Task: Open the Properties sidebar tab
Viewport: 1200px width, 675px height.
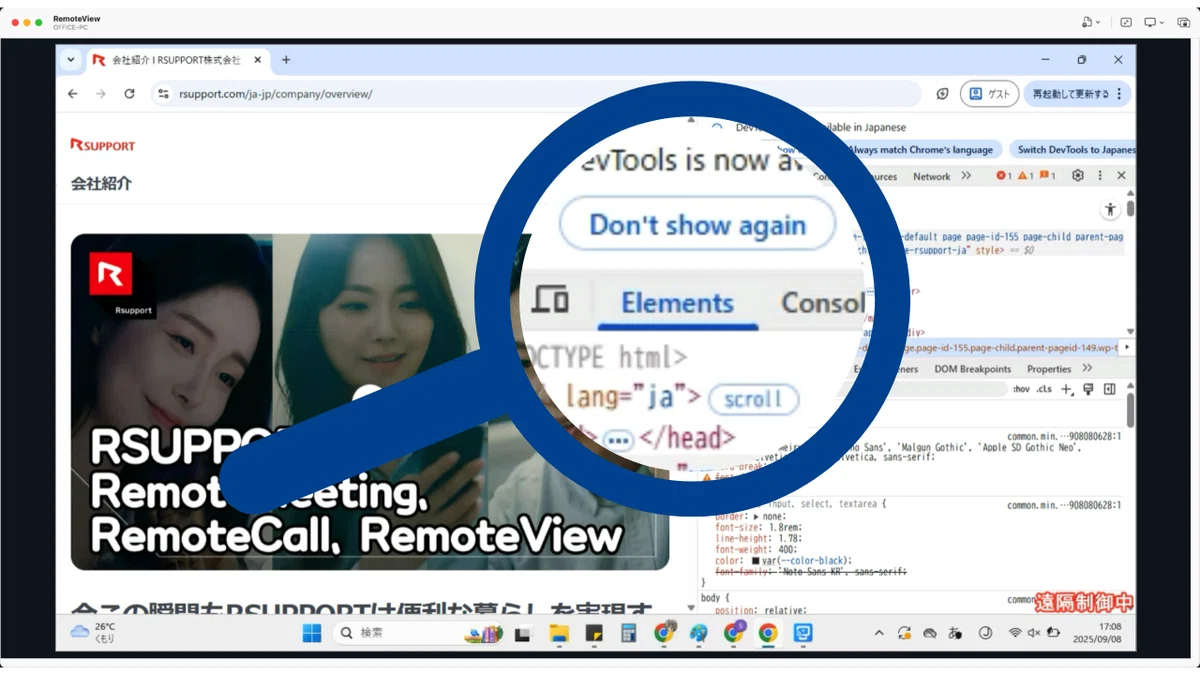Action: [x=1049, y=369]
